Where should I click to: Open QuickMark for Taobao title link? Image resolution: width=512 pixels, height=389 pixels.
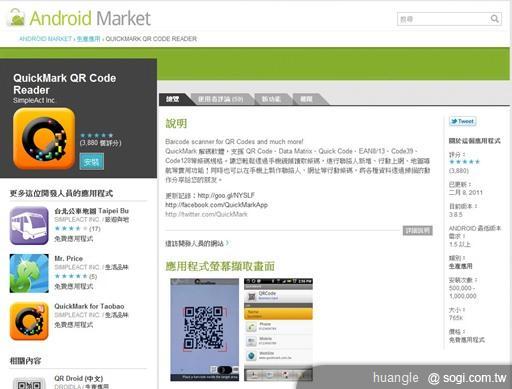tap(89, 306)
